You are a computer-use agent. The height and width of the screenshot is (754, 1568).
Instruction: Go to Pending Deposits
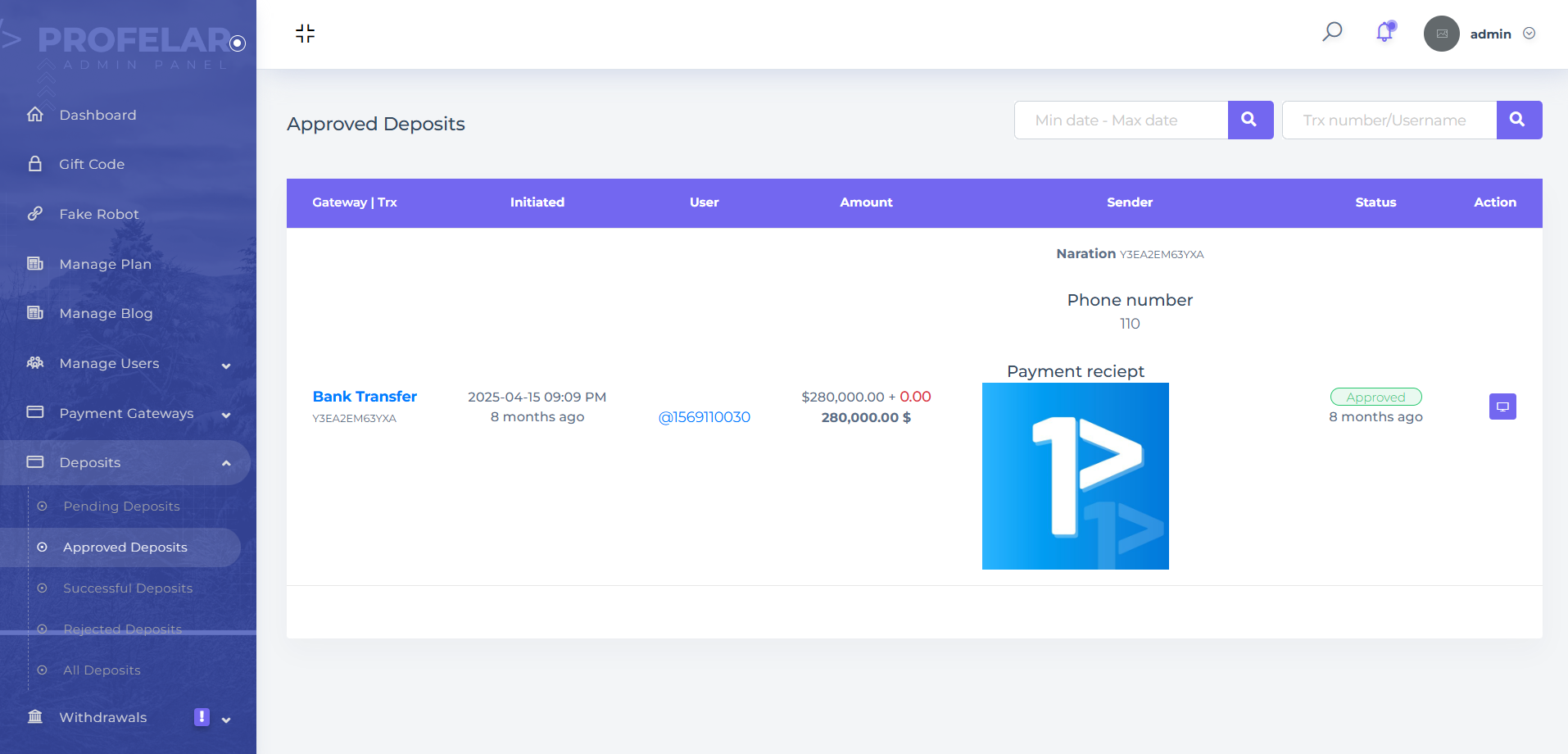pyautogui.click(x=121, y=506)
